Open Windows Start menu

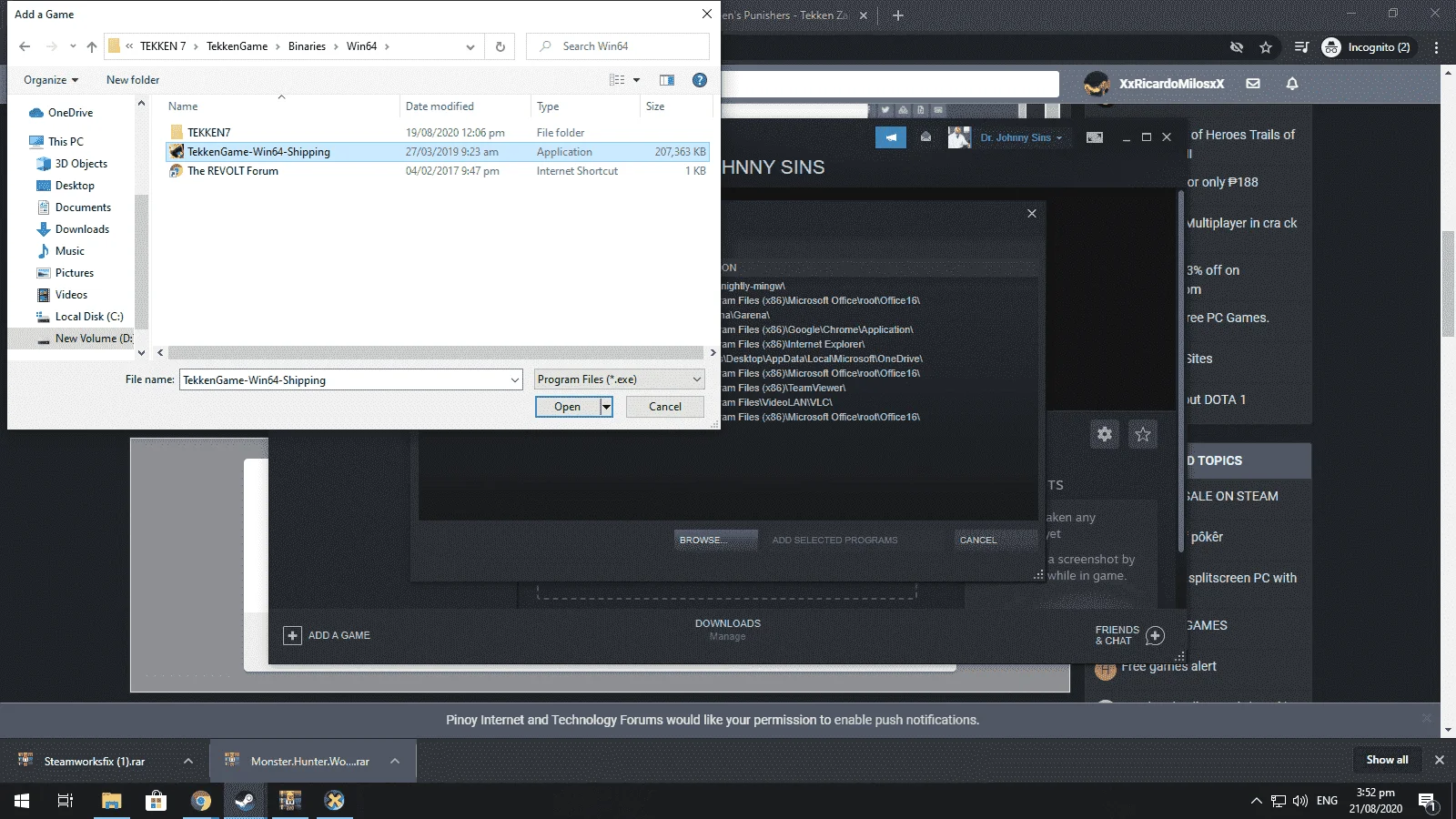22,801
